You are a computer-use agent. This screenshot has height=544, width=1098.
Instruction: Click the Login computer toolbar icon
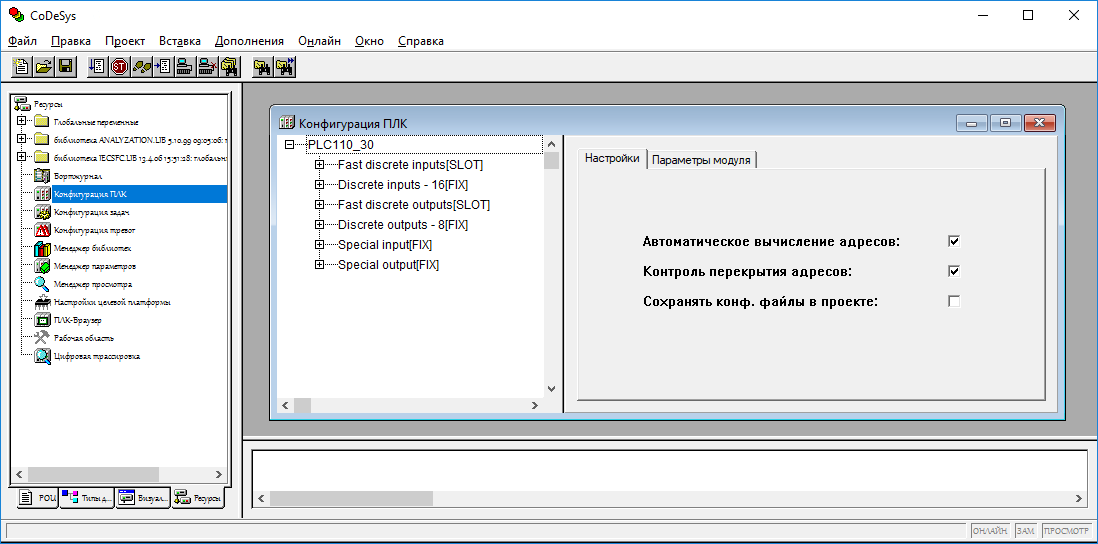pos(184,67)
